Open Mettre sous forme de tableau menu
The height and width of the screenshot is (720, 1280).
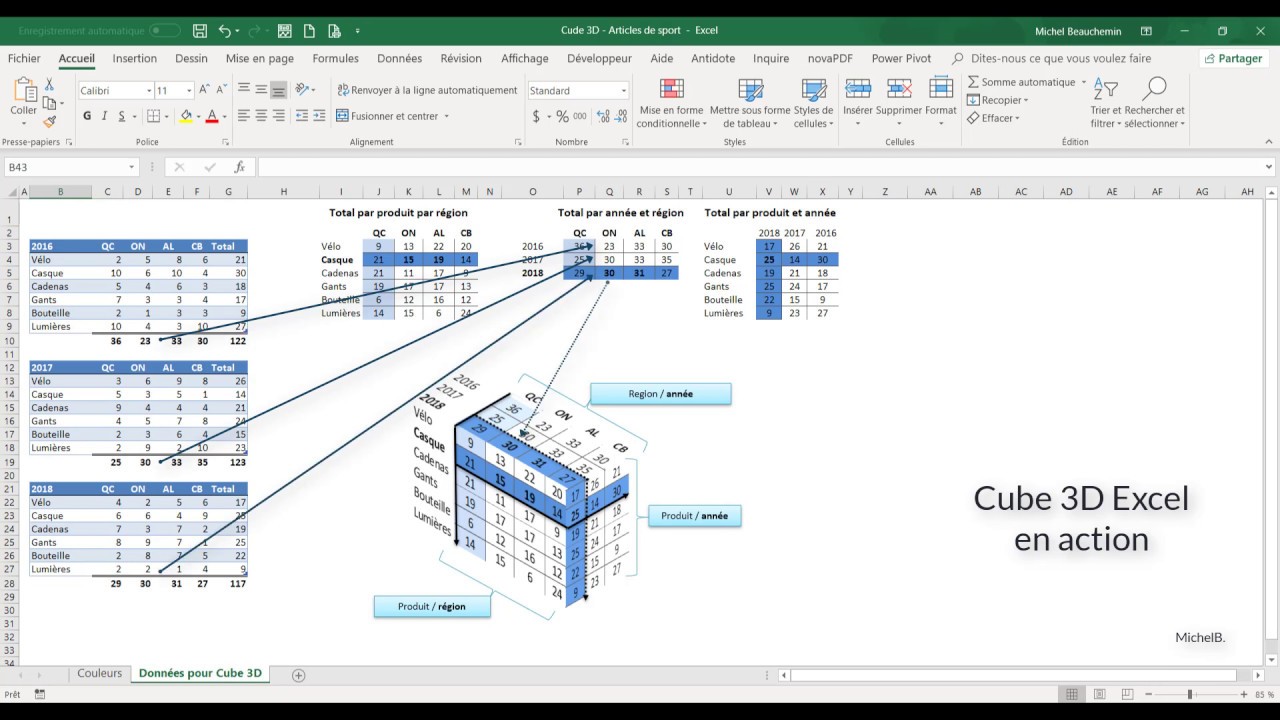750,104
